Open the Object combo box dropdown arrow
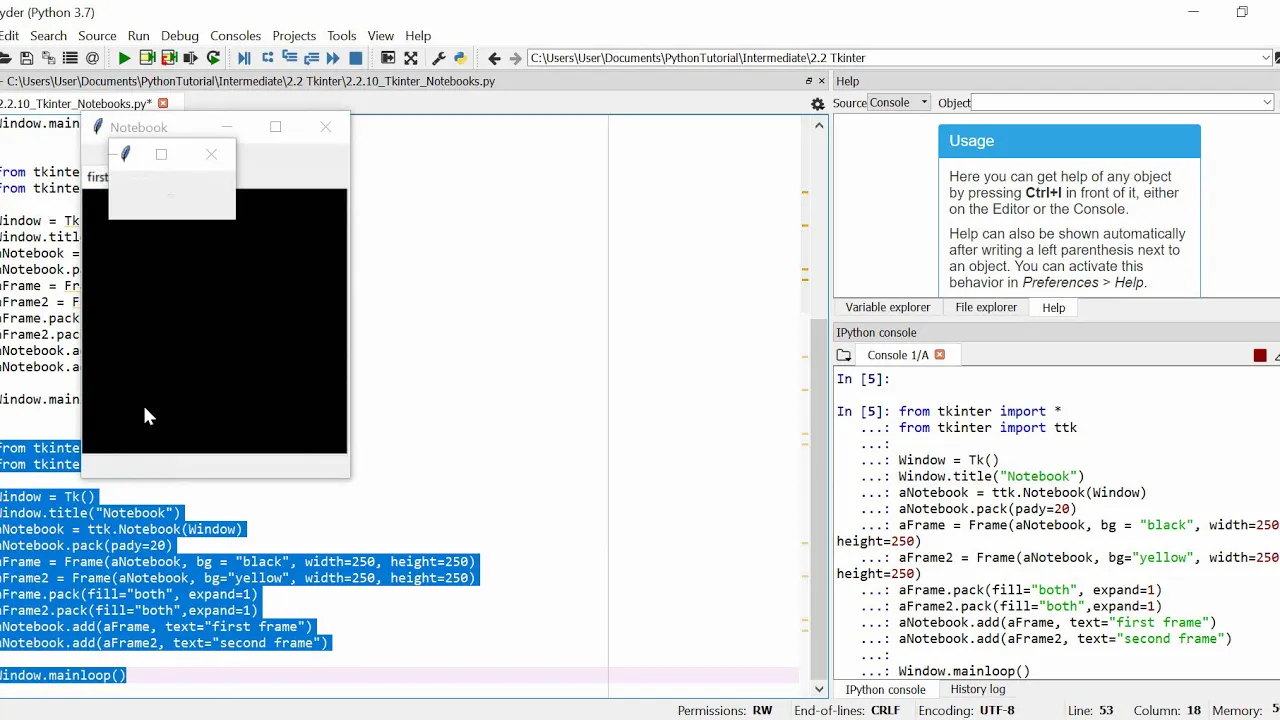The image size is (1280, 720). click(1267, 103)
